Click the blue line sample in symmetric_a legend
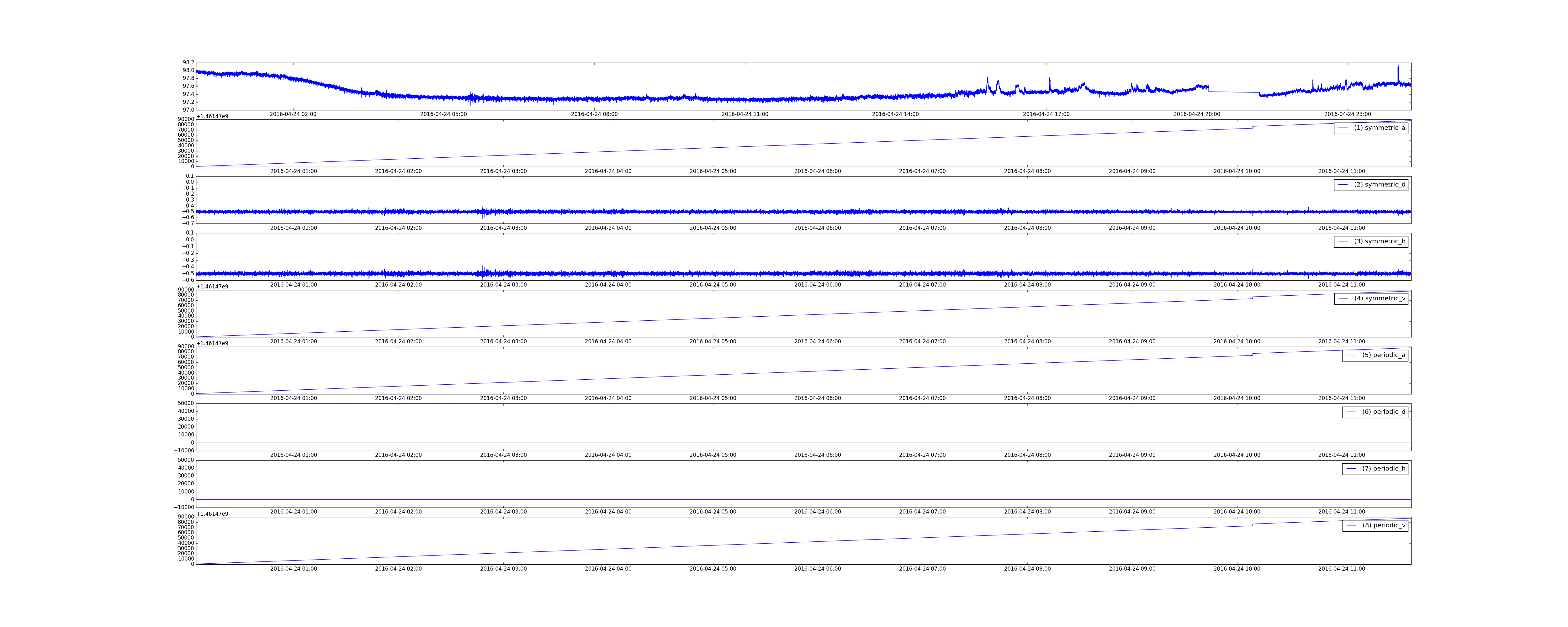Screen dimensions: 1568x627 1343,128
